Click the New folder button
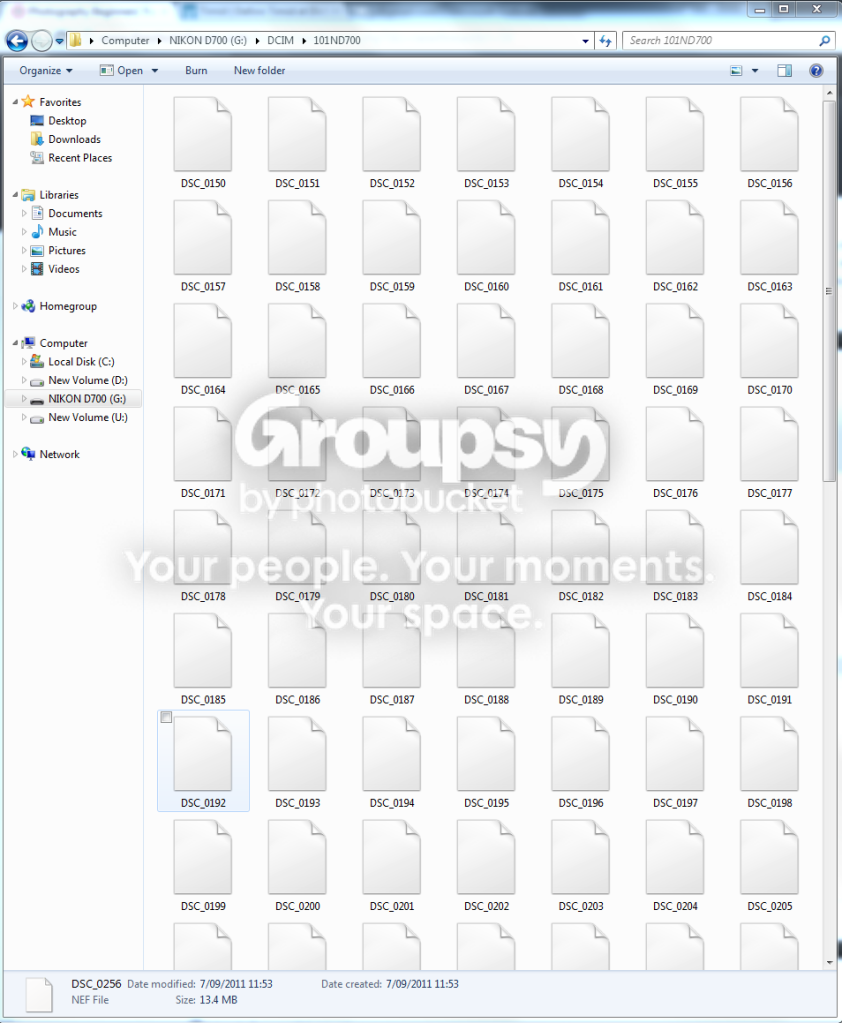 (260, 70)
